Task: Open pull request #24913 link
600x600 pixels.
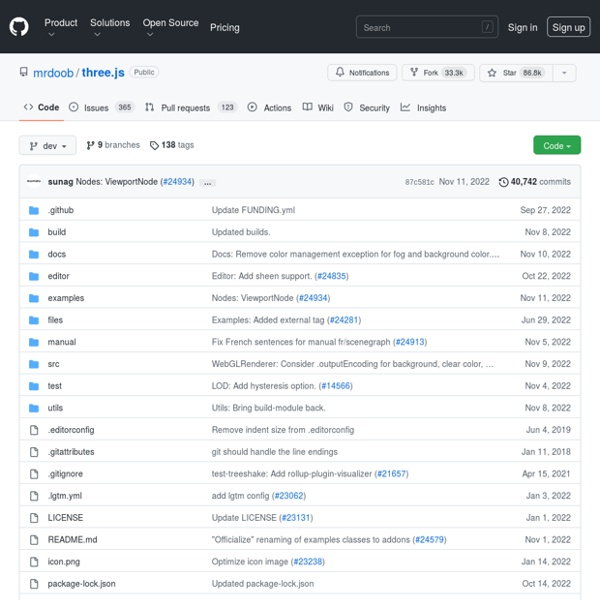Action: pos(410,342)
